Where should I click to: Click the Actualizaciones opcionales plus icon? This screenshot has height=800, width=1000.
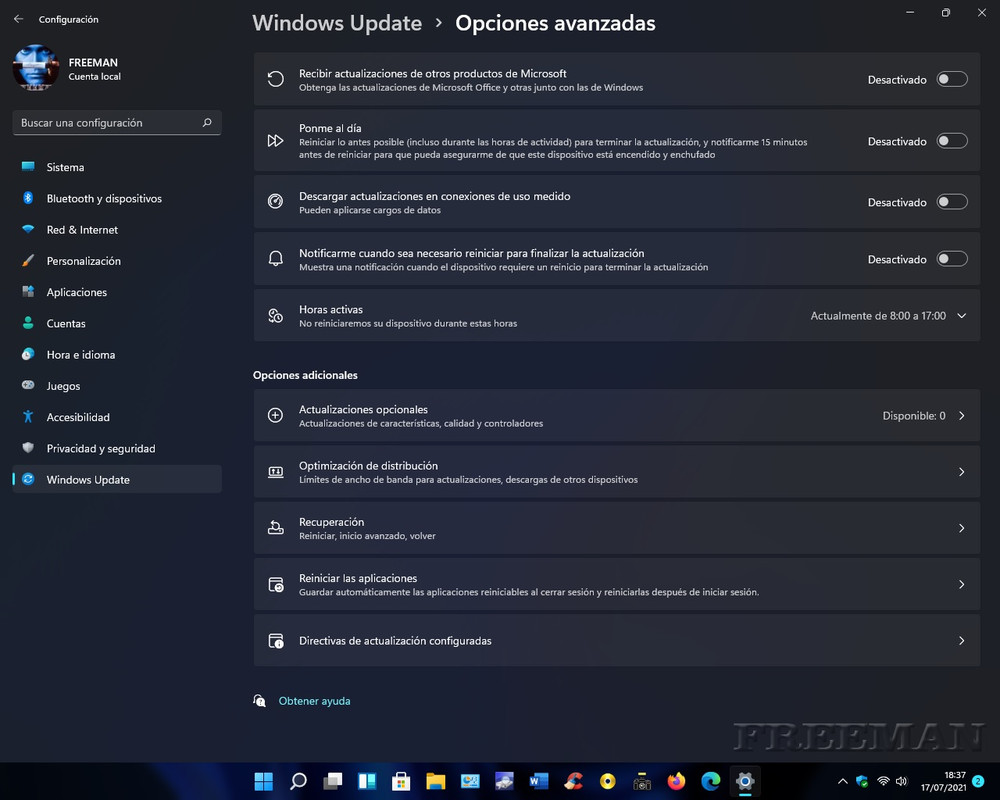coord(276,415)
